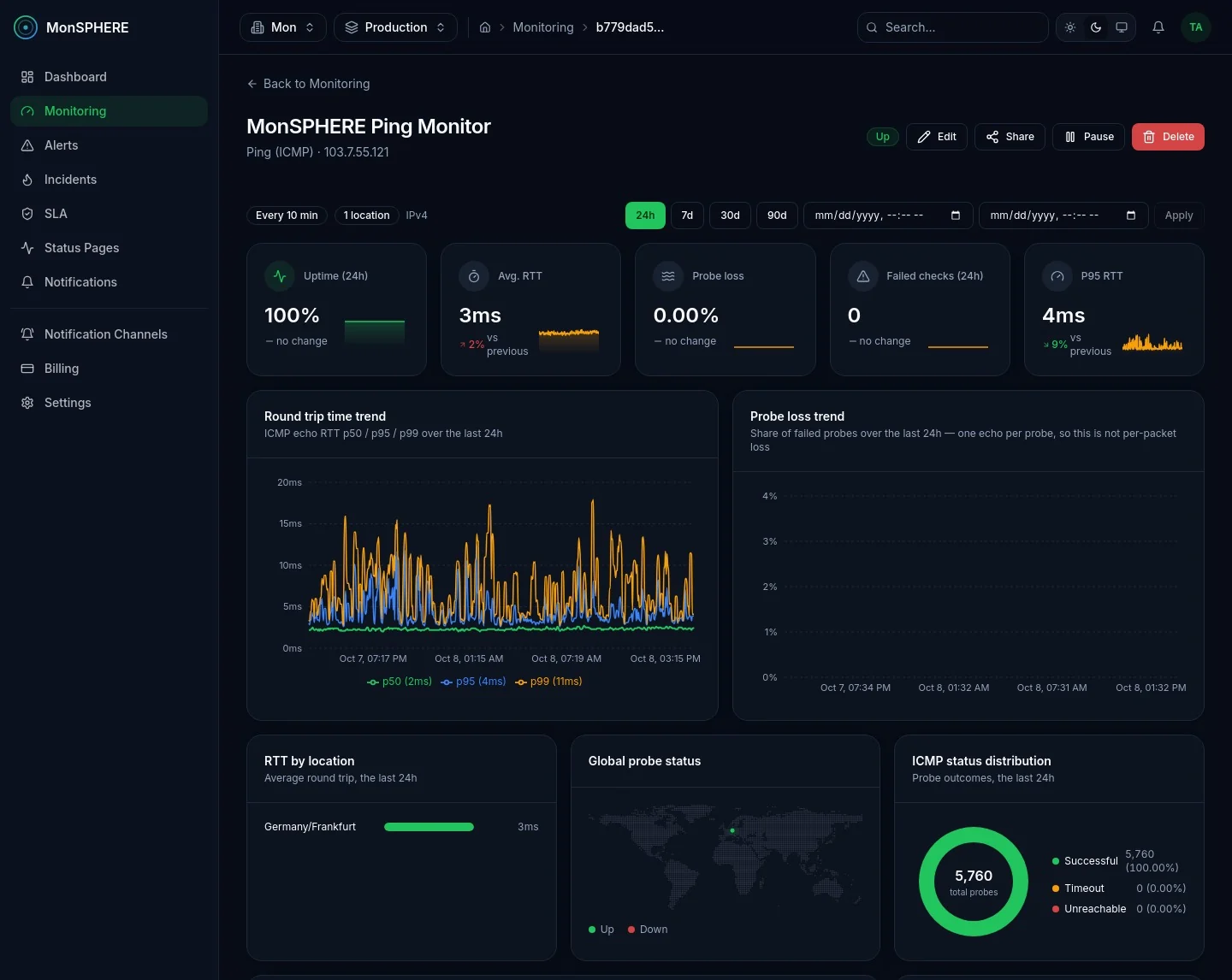This screenshot has height=980, width=1232.
Task: Toggle the p50 (2ms) series in the legend
Action: point(399,682)
